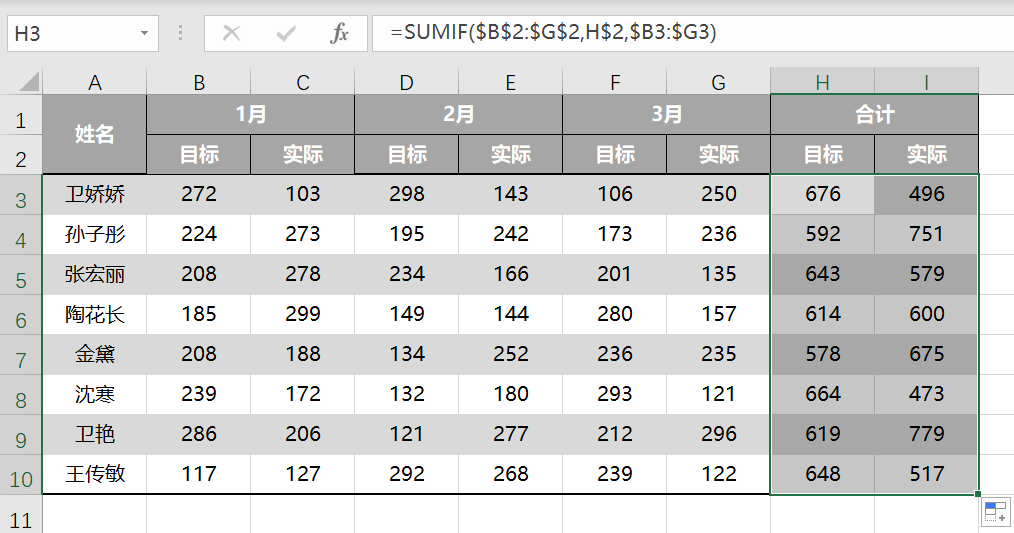The image size is (1014, 533).
Task: Select row 5 header
Action: (x=21, y=275)
